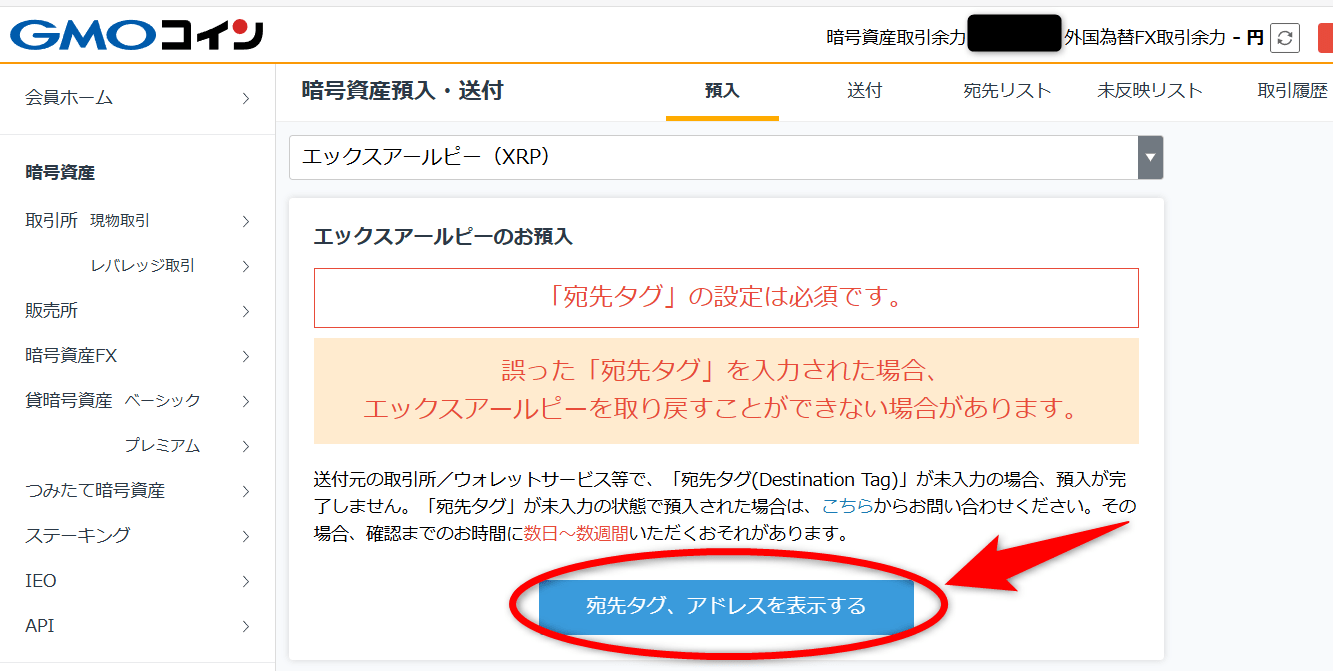Expand chevron beside 暗号資産FX
Image resolution: width=1333 pixels, height=671 pixels.
pyautogui.click(x=246, y=356)
